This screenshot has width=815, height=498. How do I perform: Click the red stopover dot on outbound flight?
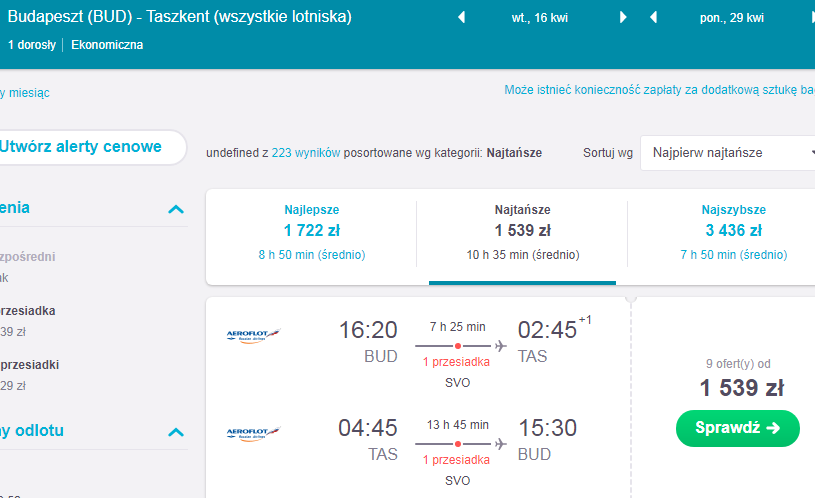pyautogui.click(x=458, y=346)
